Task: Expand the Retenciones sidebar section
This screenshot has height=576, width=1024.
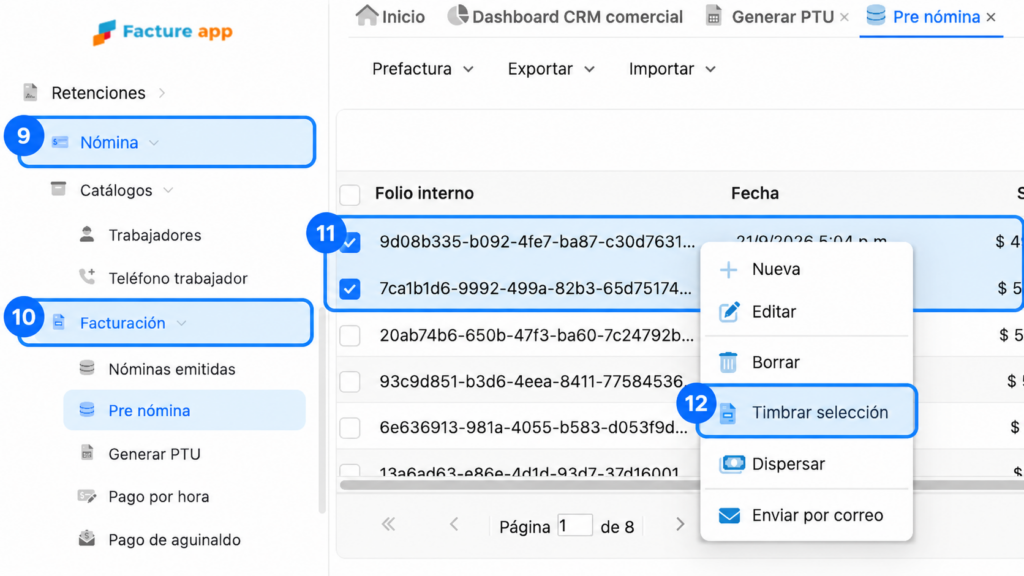Action: coord(162,93)
